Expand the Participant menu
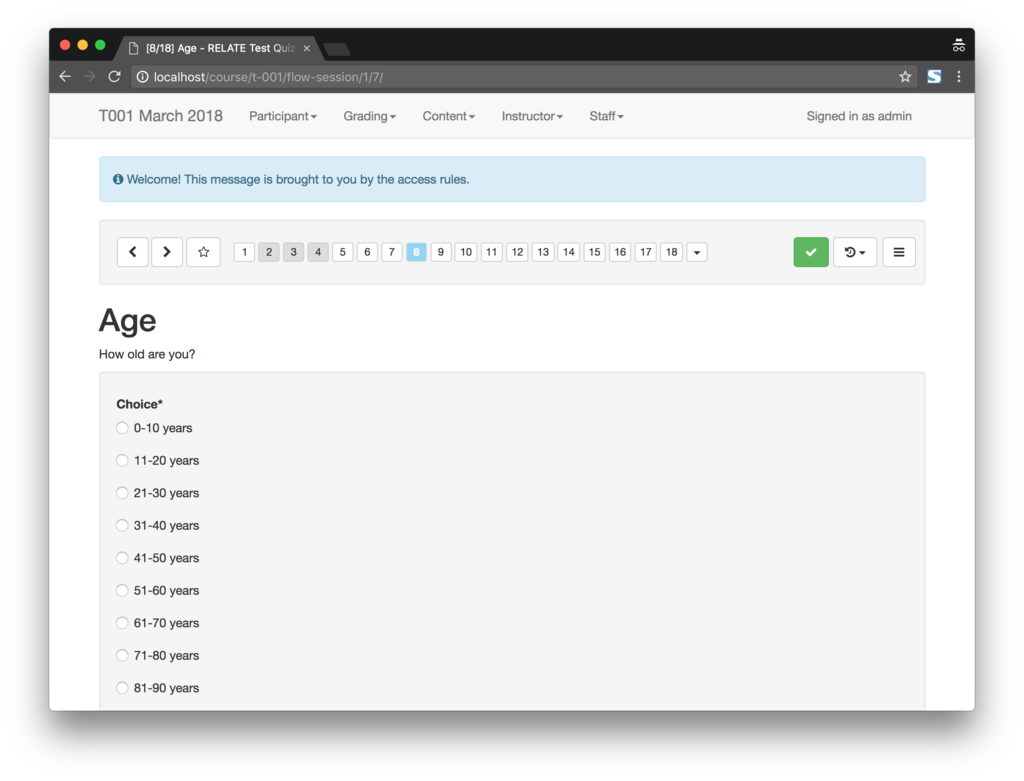The height and width of the screenshot is (781, 1024). pyautogui.click(x=283, y=116)
